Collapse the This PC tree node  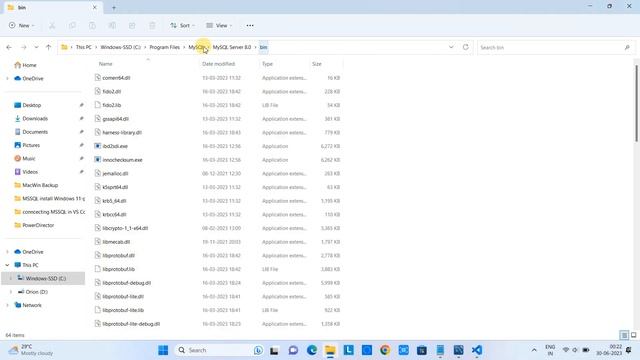pos(7,265)
